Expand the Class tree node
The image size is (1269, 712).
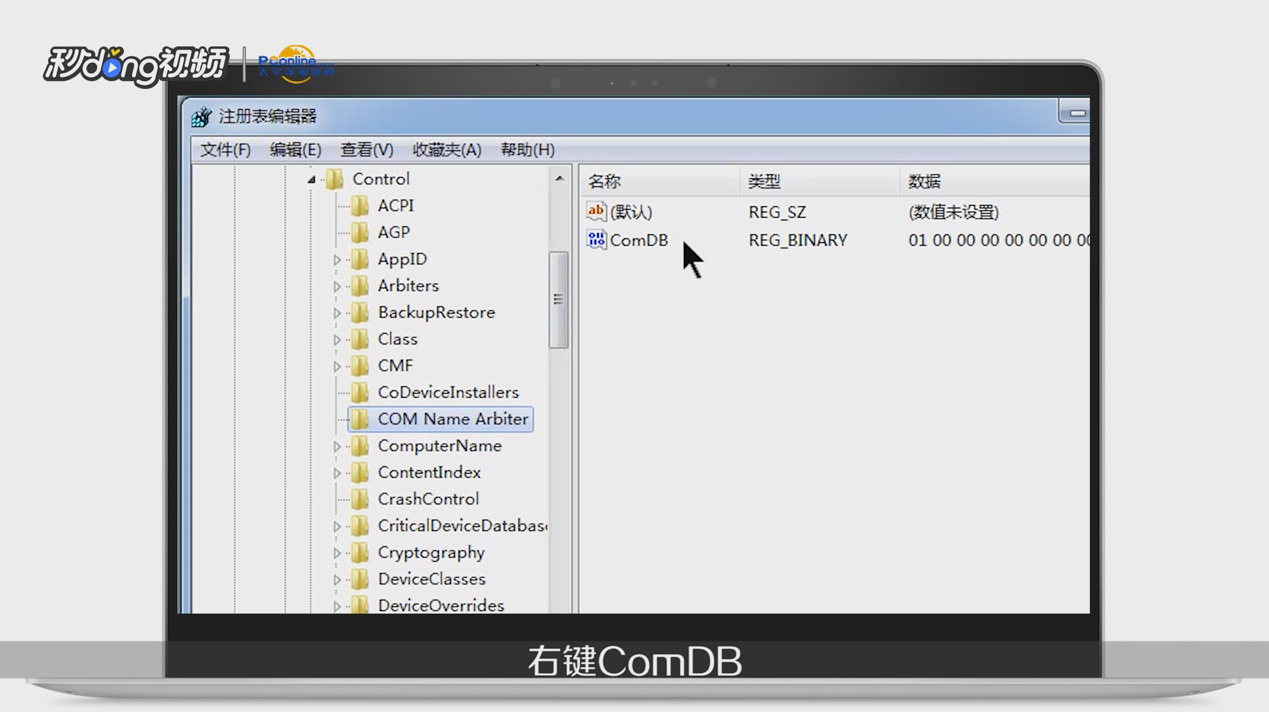tap(339, 339)
